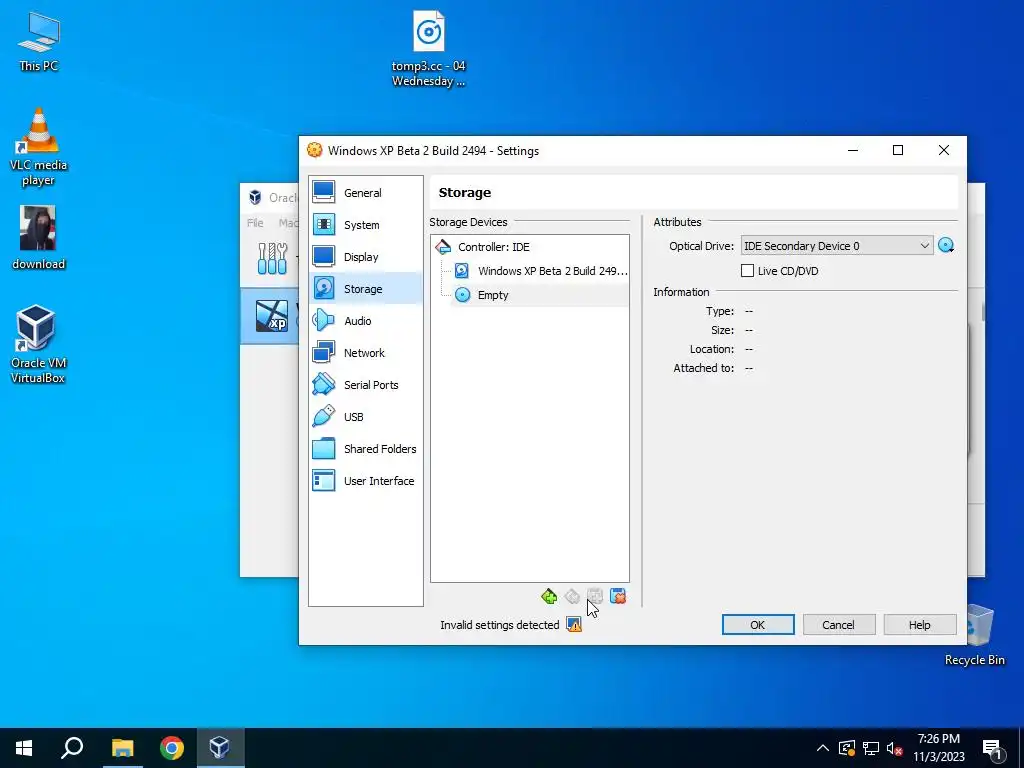
Task: Open Network settings category
Action: click(x=365, y=353)
